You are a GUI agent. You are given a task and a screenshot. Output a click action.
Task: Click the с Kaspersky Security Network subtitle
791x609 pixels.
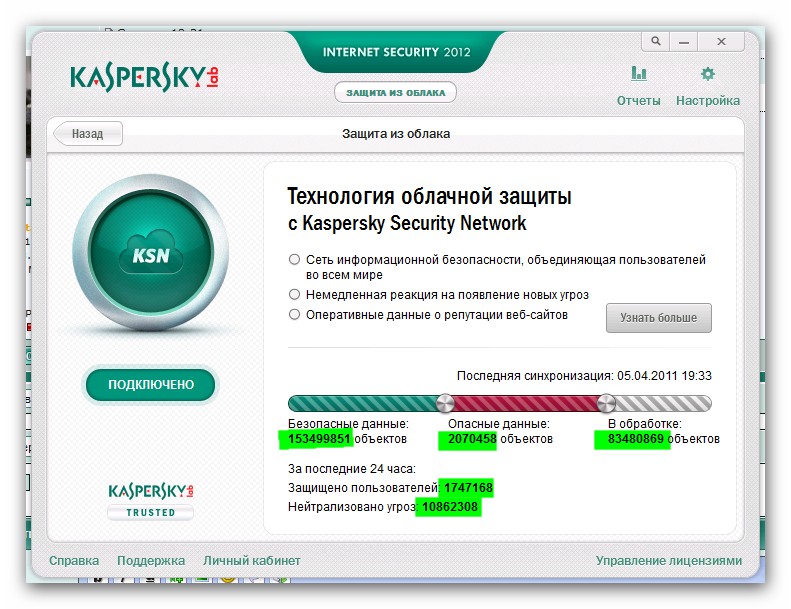point(407,223)
